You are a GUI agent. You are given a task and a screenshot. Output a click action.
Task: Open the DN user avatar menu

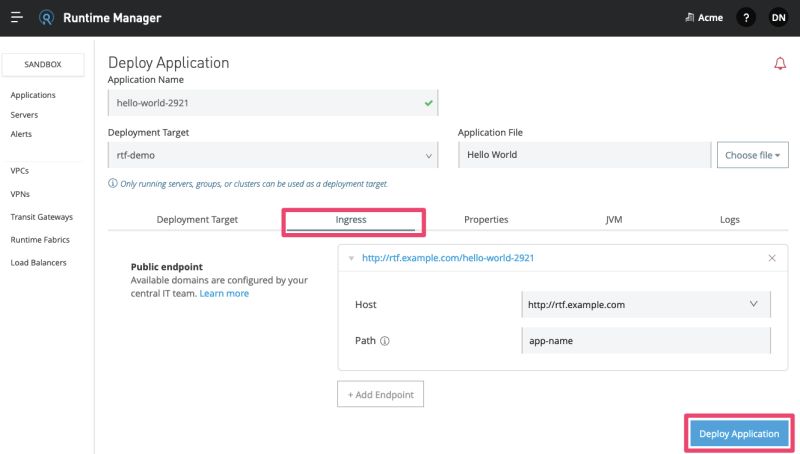tap(778, 18)
